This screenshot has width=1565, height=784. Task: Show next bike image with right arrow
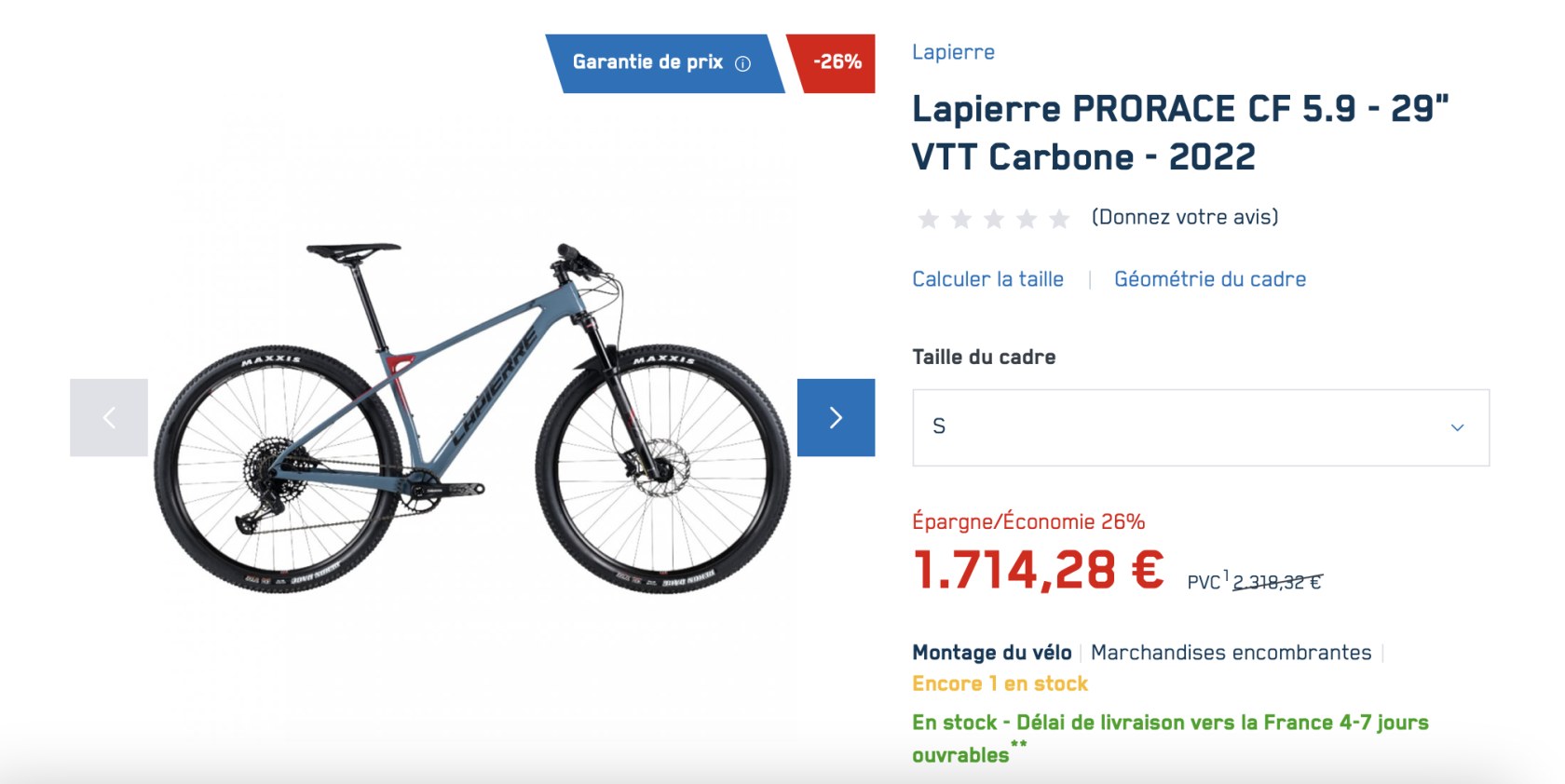tap(836, 417)
